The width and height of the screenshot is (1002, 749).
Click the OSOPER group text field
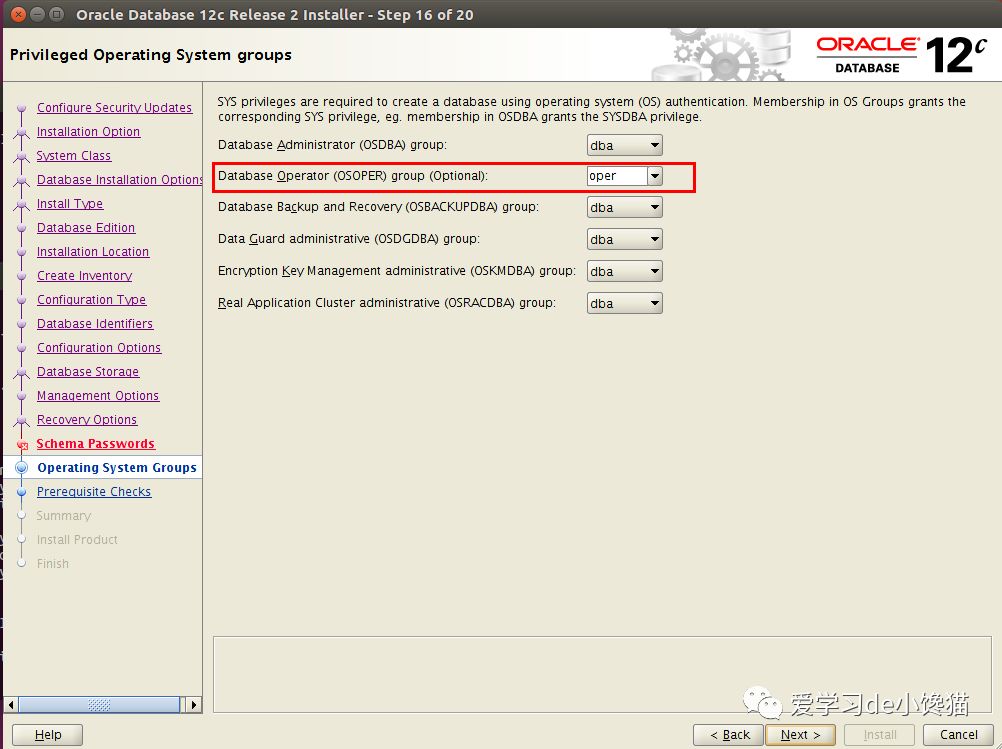[x=617, y=176]
